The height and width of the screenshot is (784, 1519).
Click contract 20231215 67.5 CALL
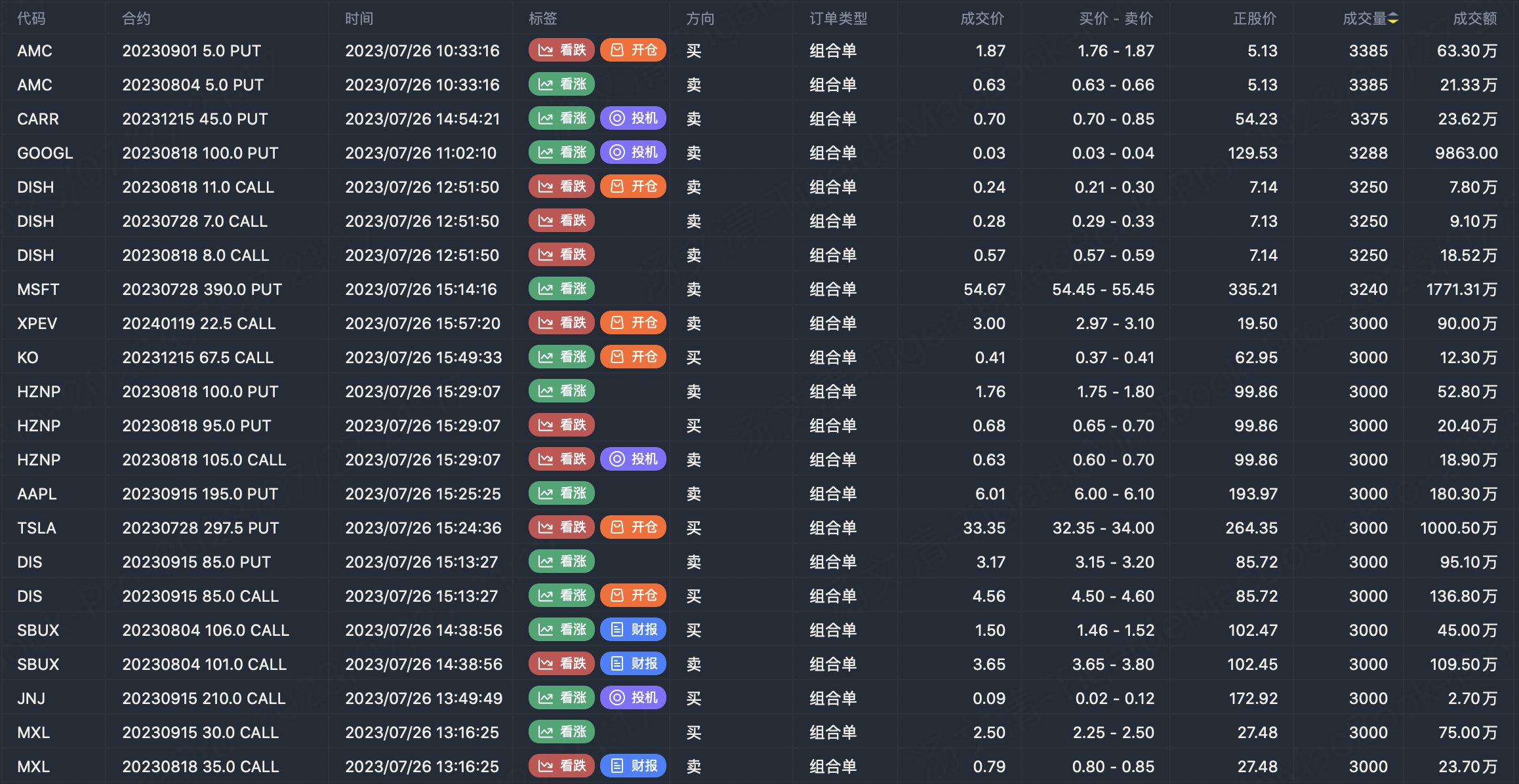(x=197, y=357)
